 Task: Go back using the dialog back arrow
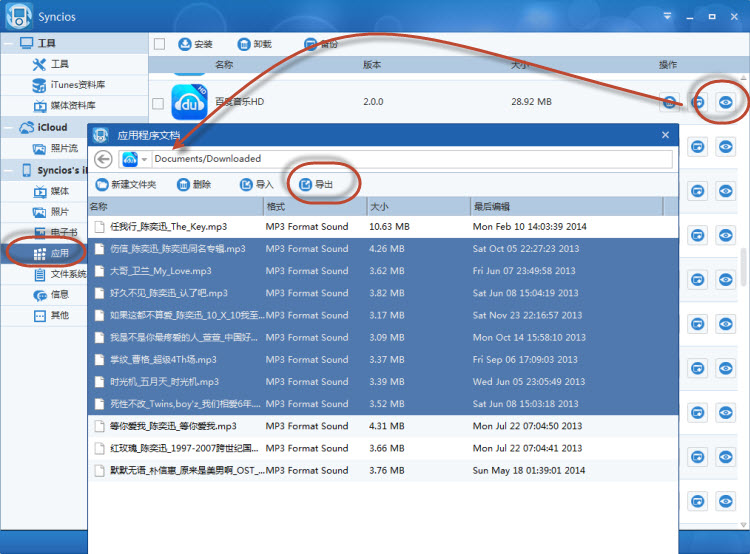pos(103,159)
